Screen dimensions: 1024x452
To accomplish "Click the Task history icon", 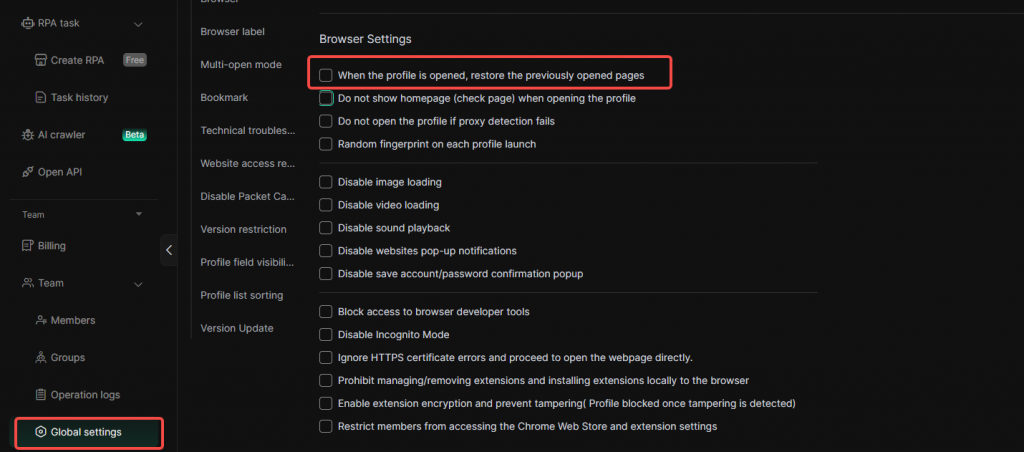I will coord(41,98).
